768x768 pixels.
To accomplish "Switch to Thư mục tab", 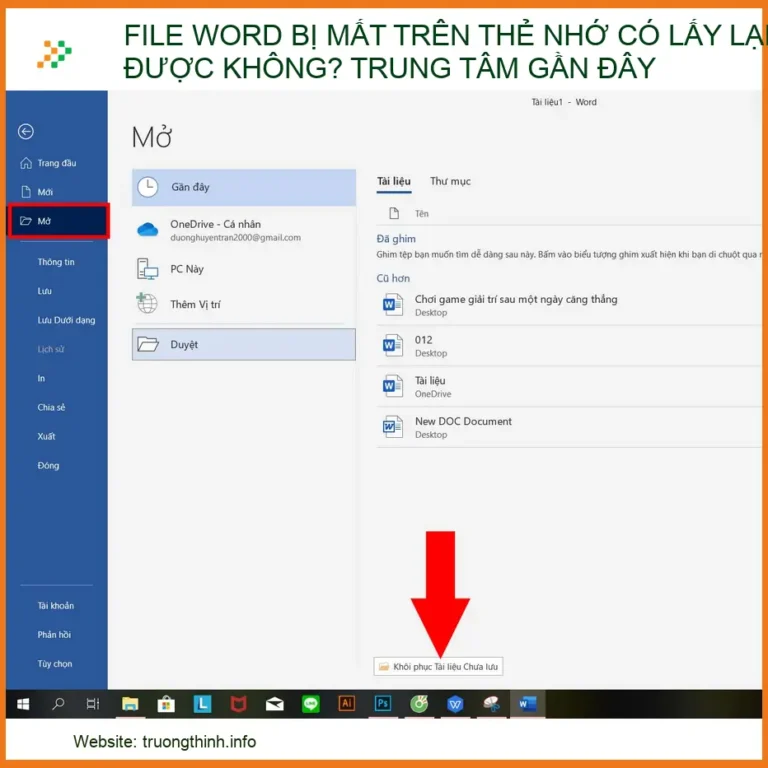I will tap(450, 182).
